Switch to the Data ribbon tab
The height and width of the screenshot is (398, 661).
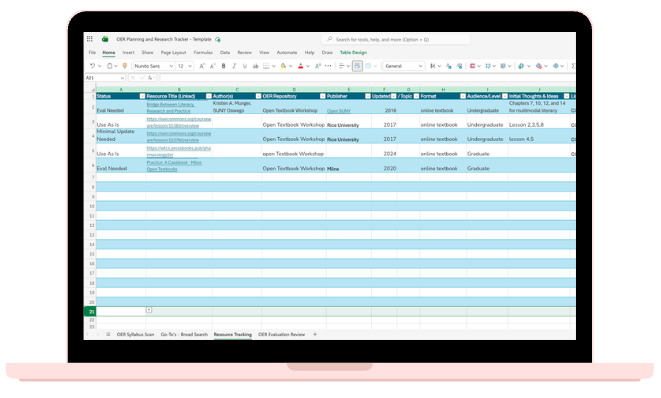[225, 52]
